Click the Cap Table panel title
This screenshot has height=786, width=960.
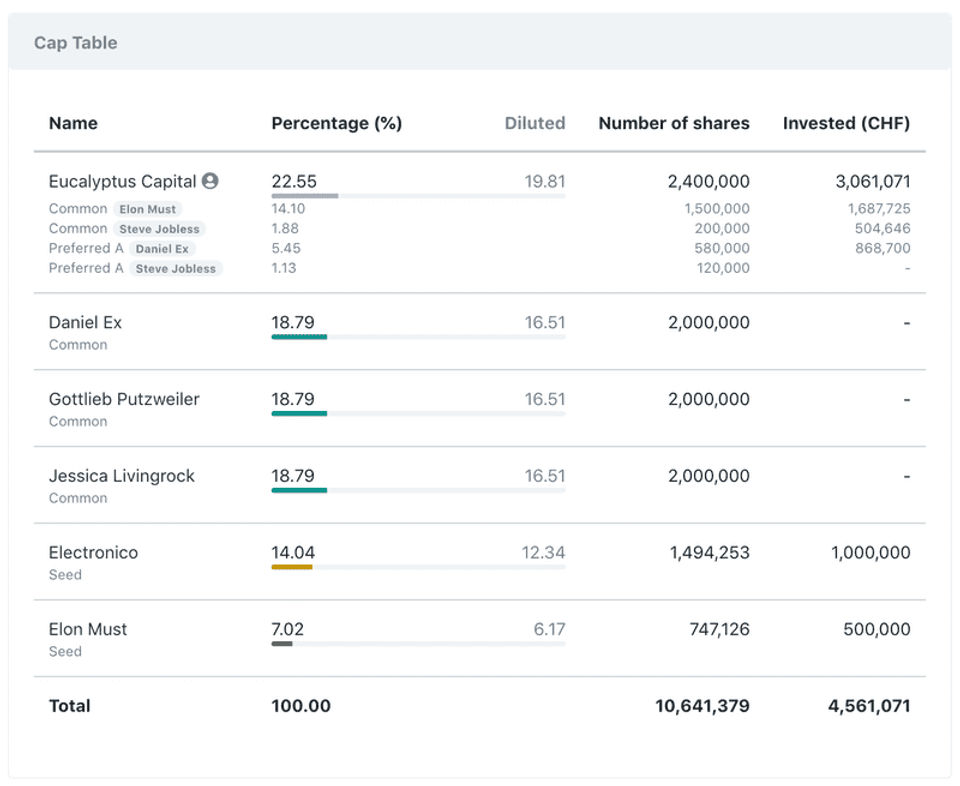[x=75, y=43]
